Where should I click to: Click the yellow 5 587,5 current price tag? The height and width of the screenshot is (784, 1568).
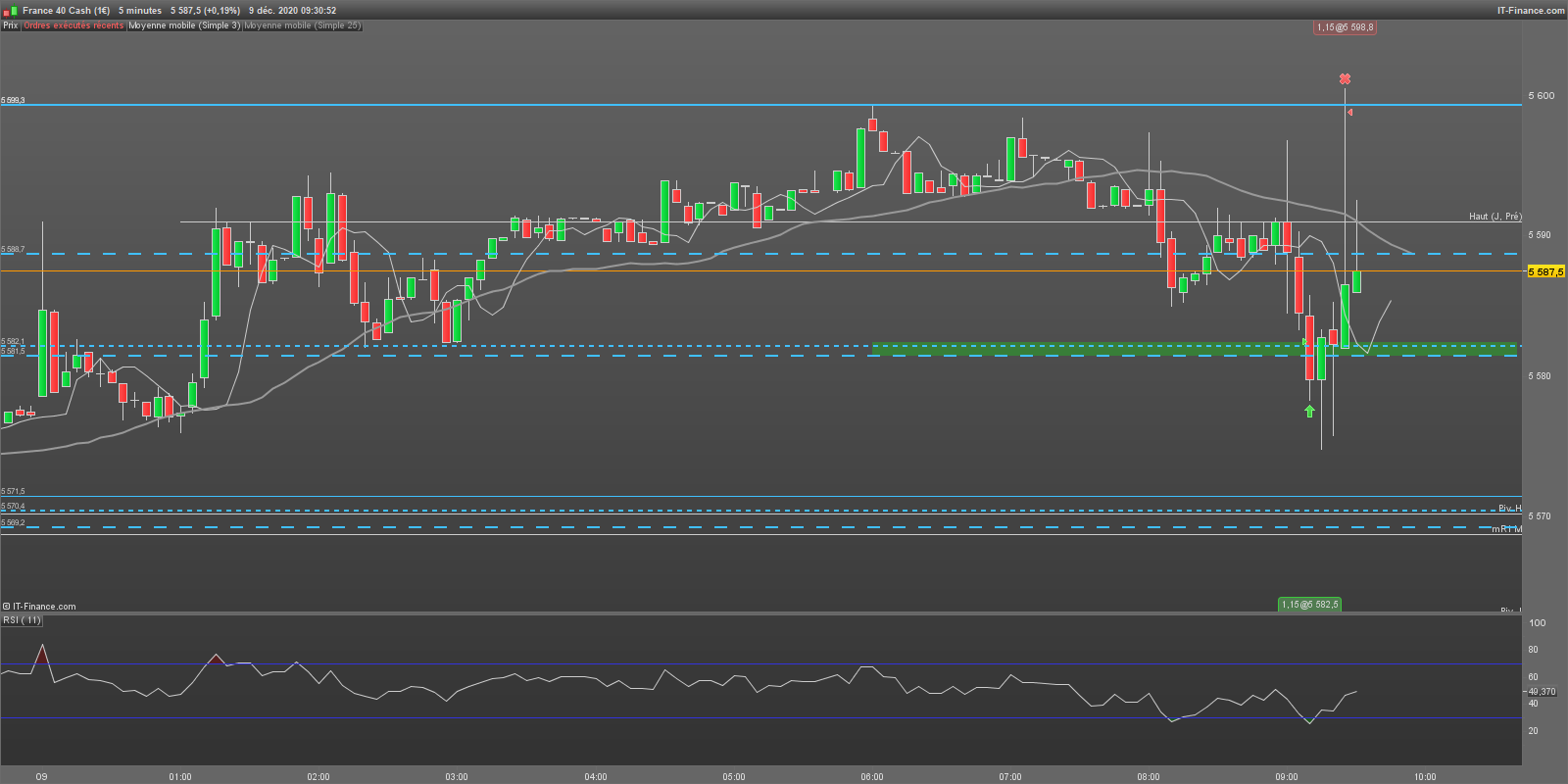1546,271
